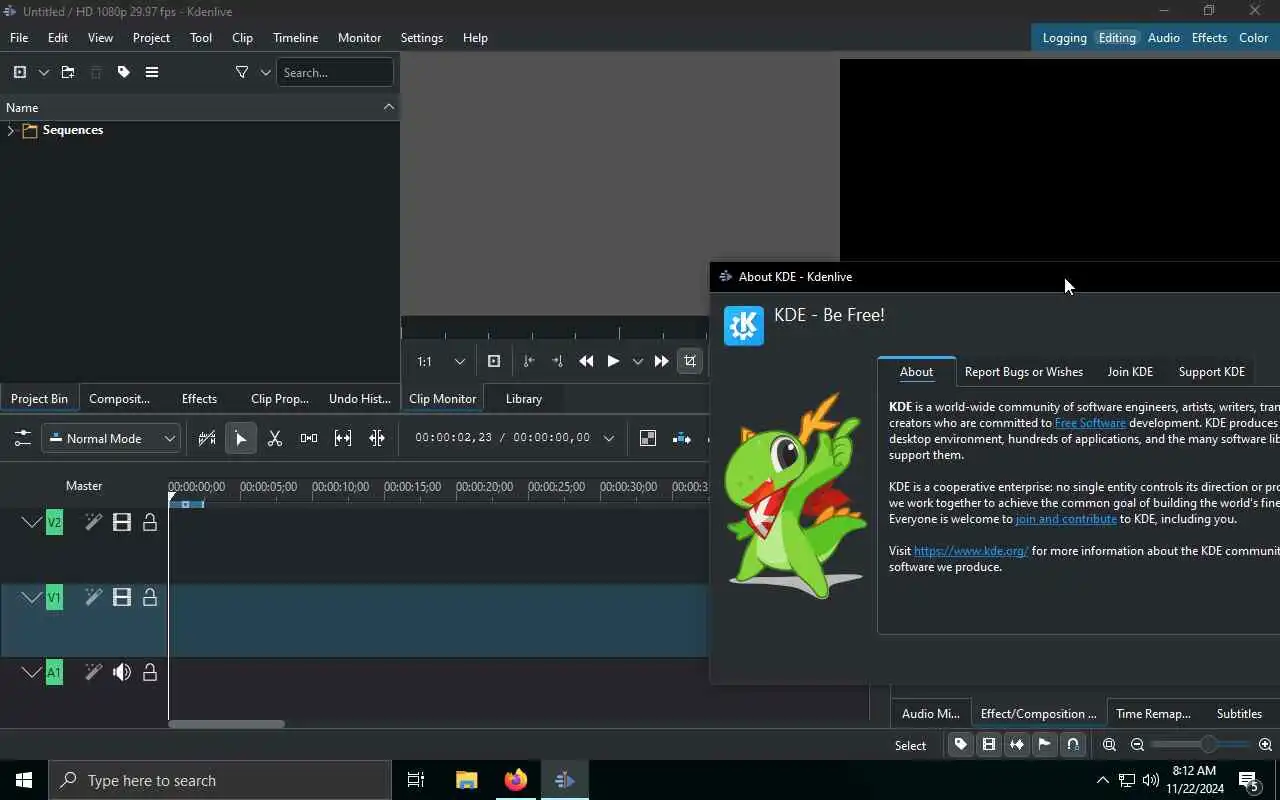Click the fit zoom to project icon
The height and width of the screenshot is (800, 1280).
(x=1109, y=744)
